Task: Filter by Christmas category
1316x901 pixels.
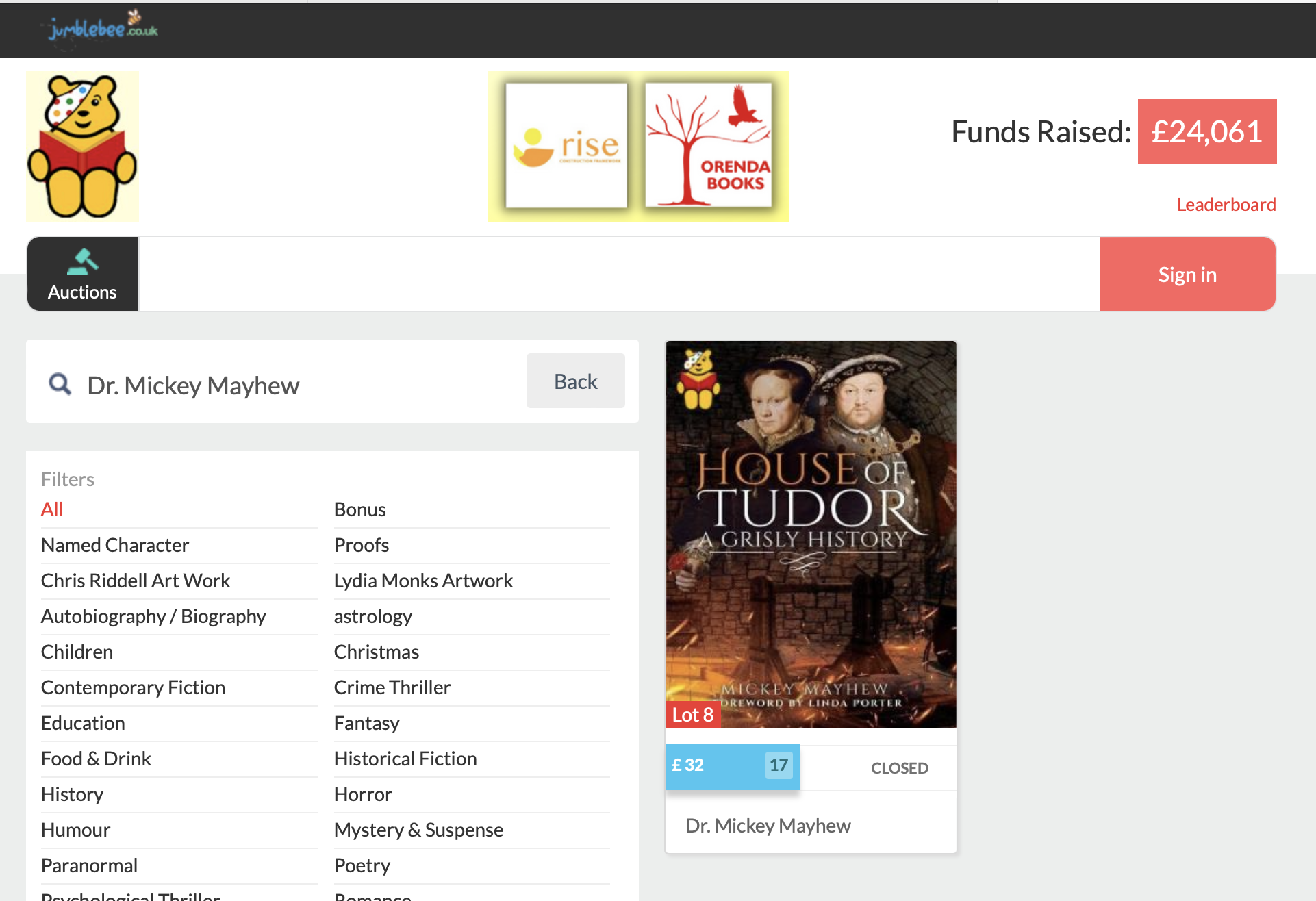Action: (377, 652)
